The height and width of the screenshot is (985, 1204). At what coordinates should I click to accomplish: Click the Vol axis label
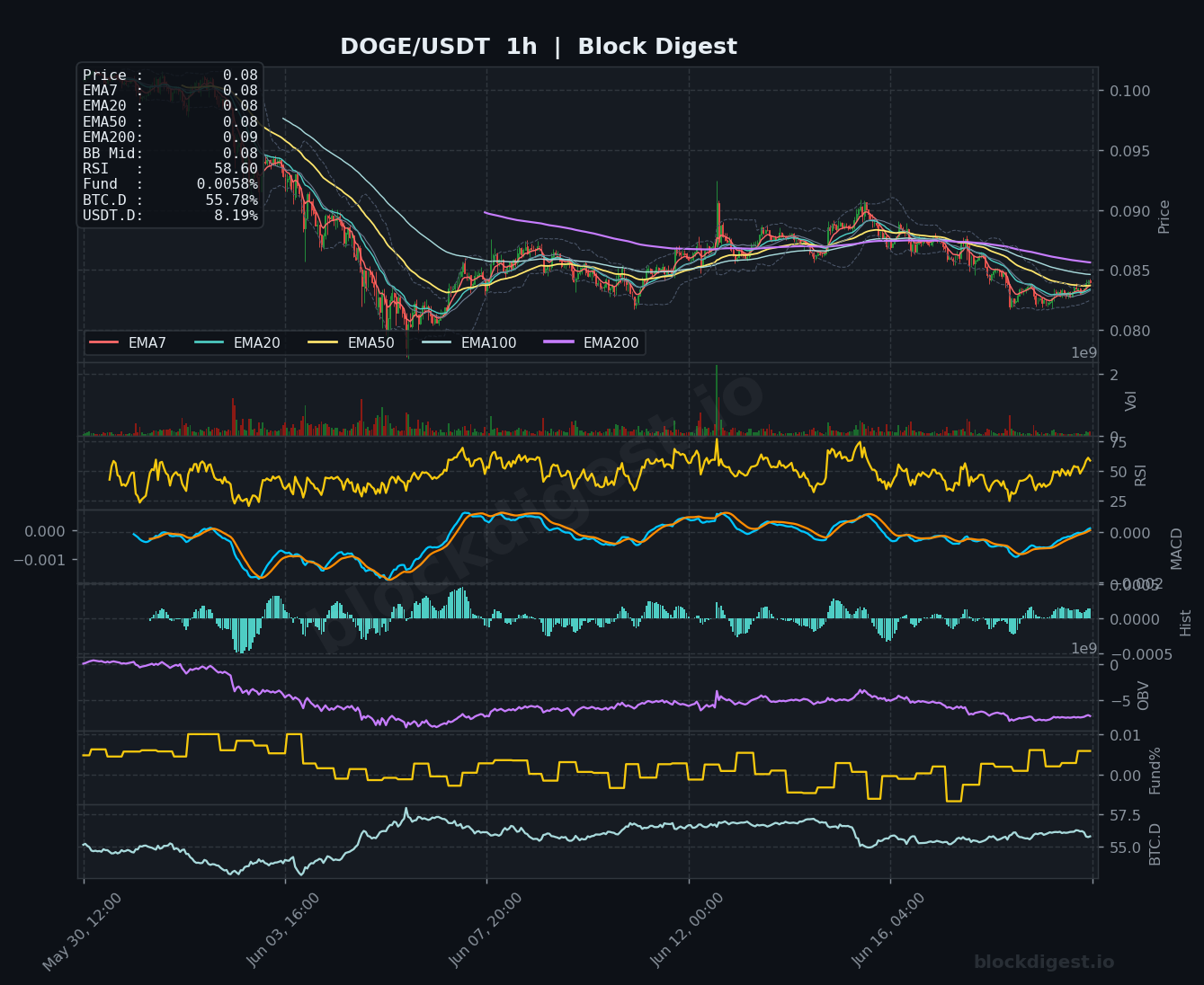pyautogui.click(x=1131, y=401)
